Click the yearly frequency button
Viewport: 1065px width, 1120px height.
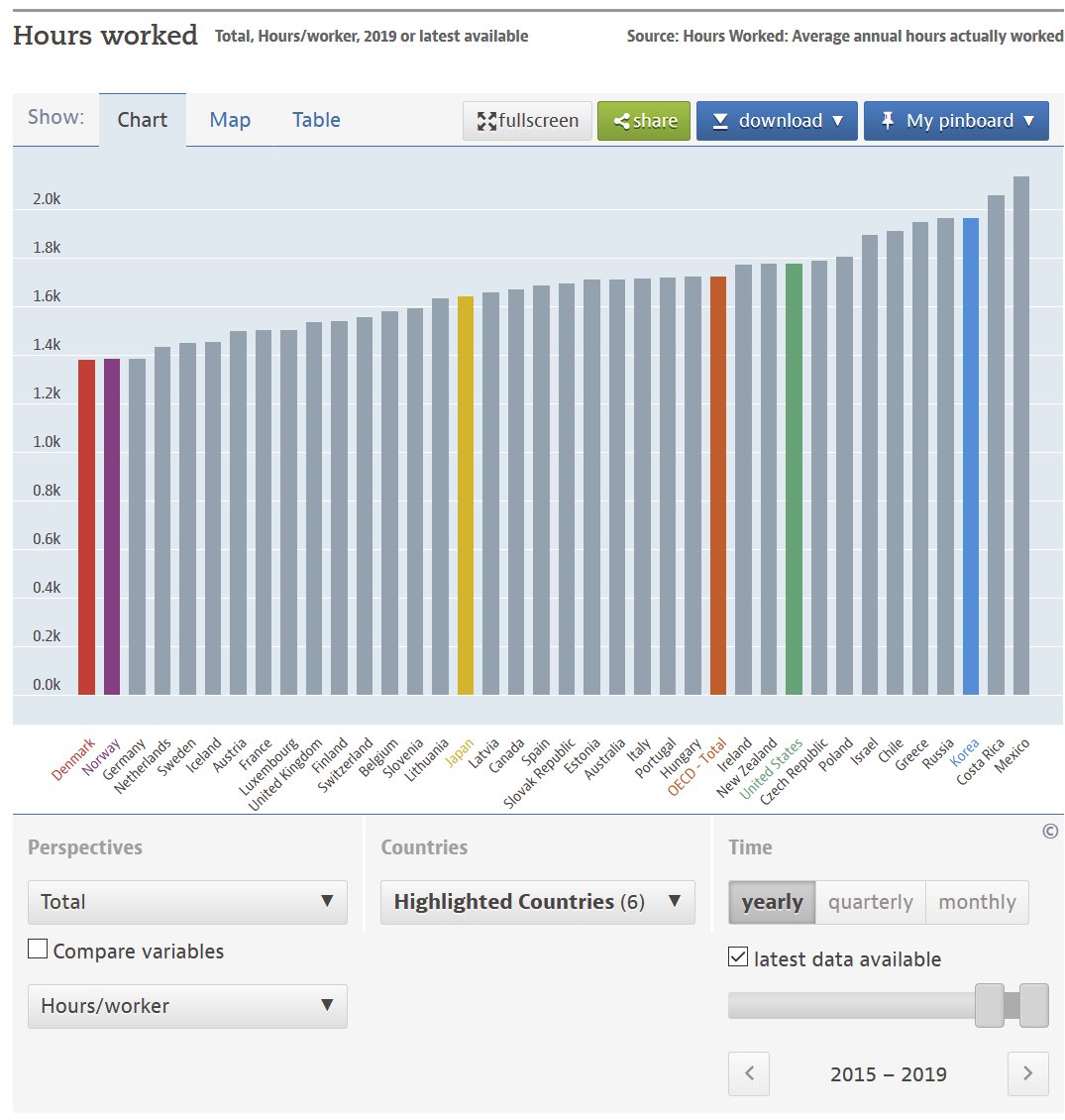pos(772,902)
